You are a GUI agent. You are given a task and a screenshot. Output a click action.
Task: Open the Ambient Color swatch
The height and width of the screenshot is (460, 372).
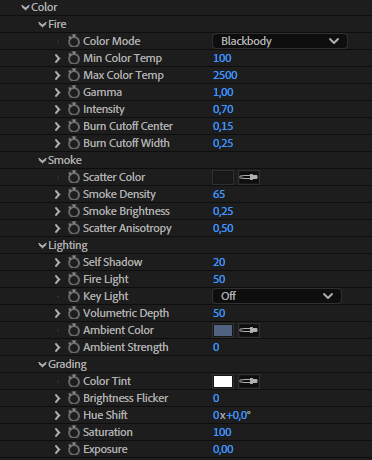(x=223, y=330)
